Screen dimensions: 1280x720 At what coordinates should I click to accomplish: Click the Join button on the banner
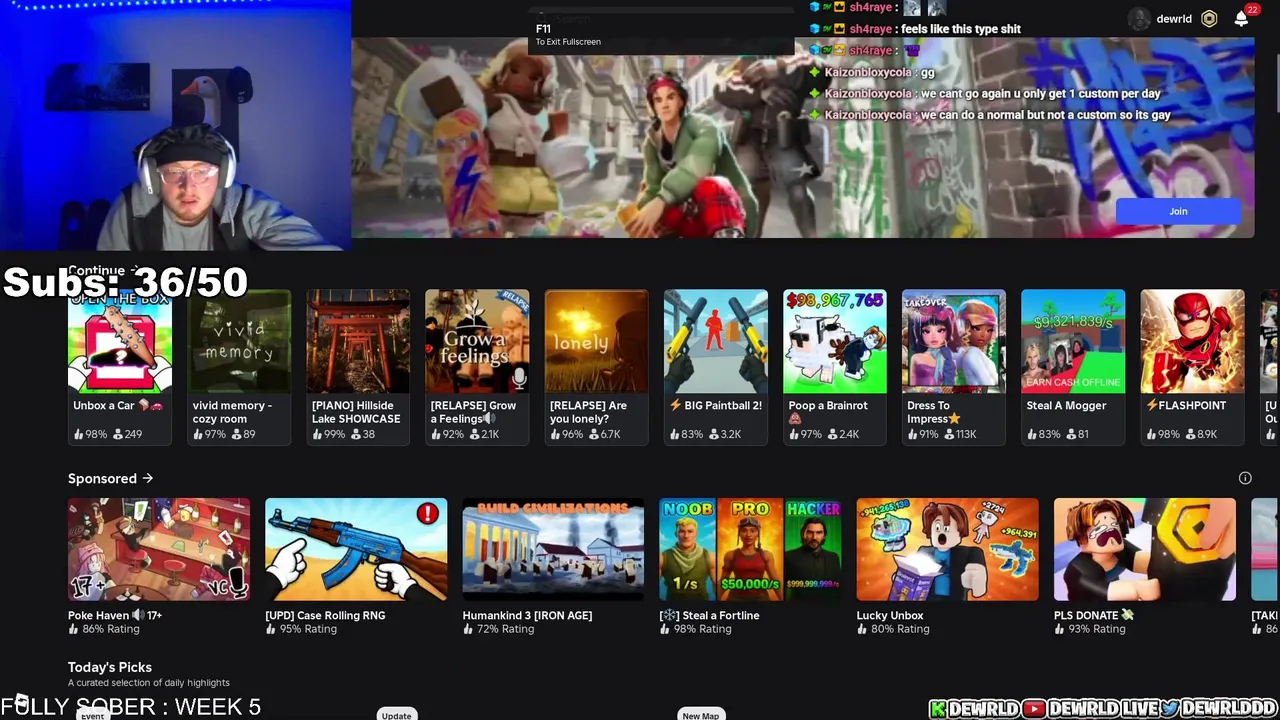1178,211
